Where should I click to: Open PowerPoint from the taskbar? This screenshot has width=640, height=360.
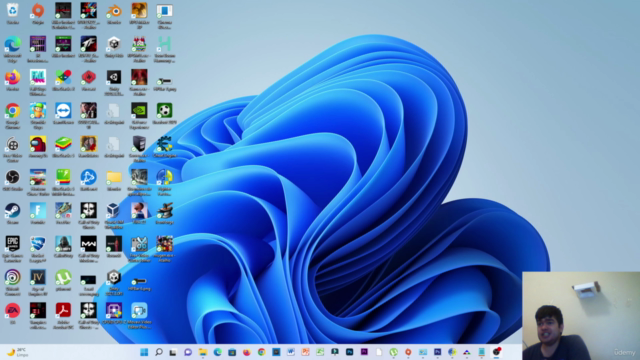click(x=305, y=352)
